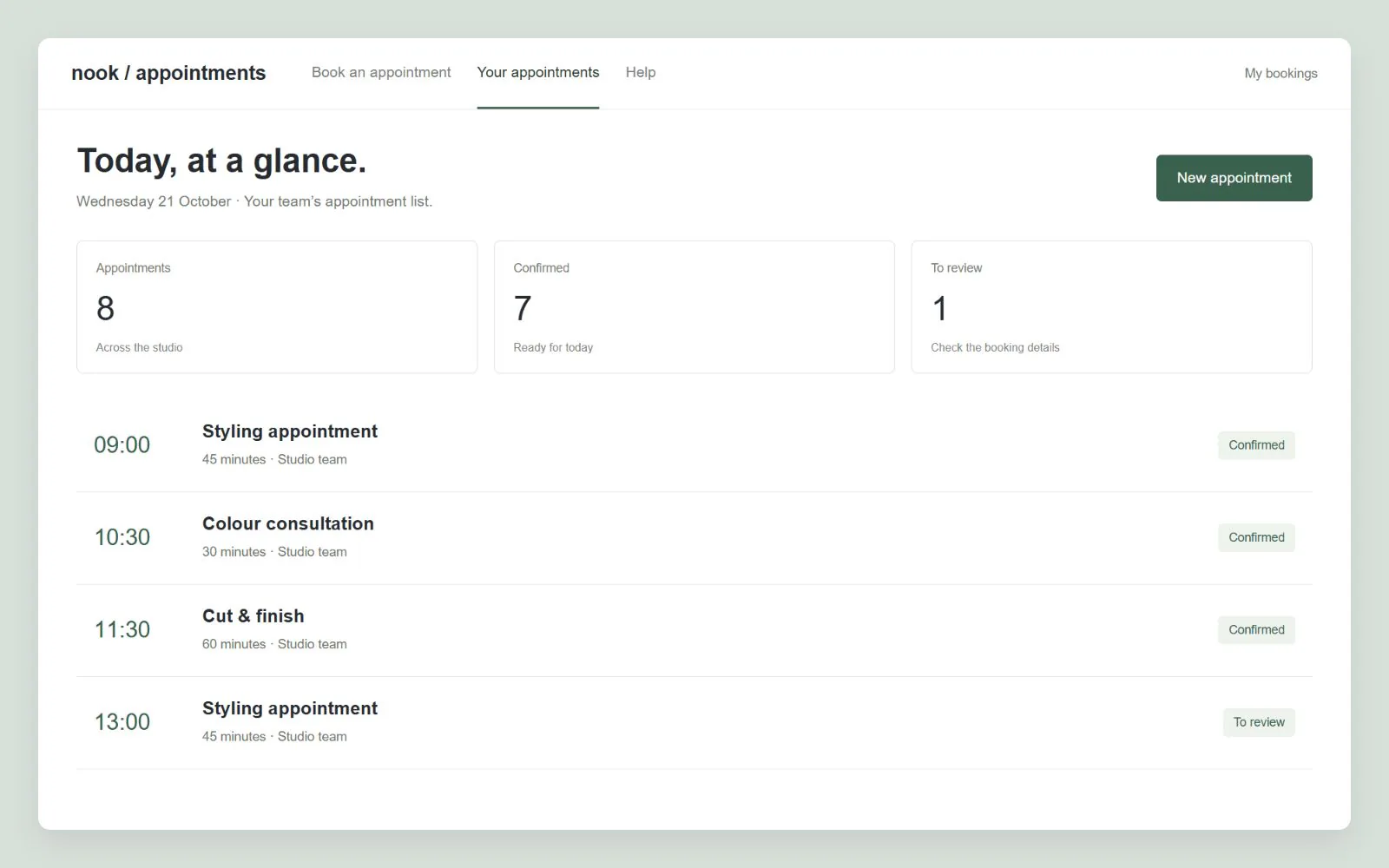Image resolution: width=1389 pixels, height=868 pixels.
Task: Click the 10:30 time label
Action: click(122, 537)
